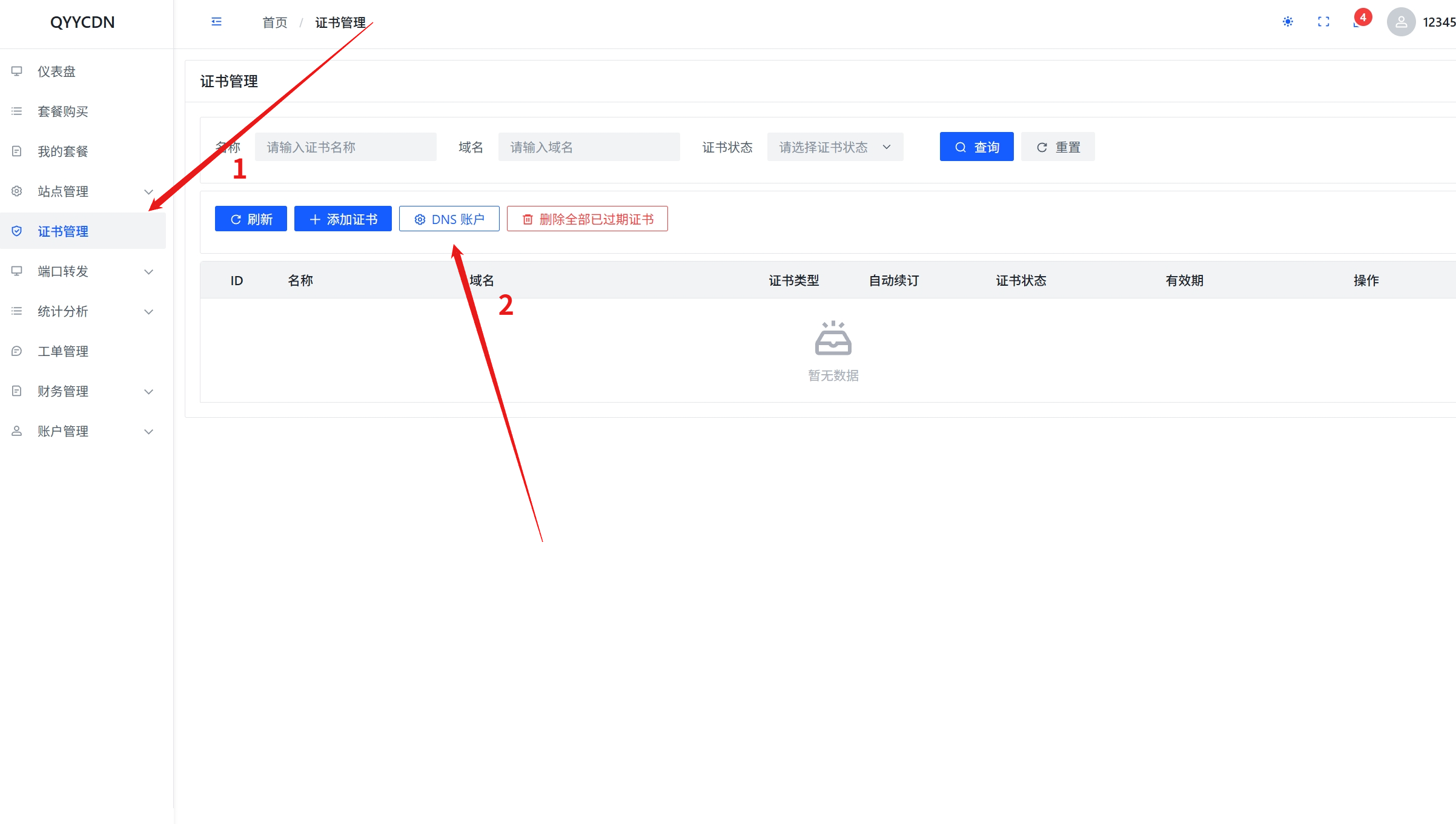Open notifications with red badge 4
The height and width of the screenshot is (824, 1456).
click(x=1358, y=21)
